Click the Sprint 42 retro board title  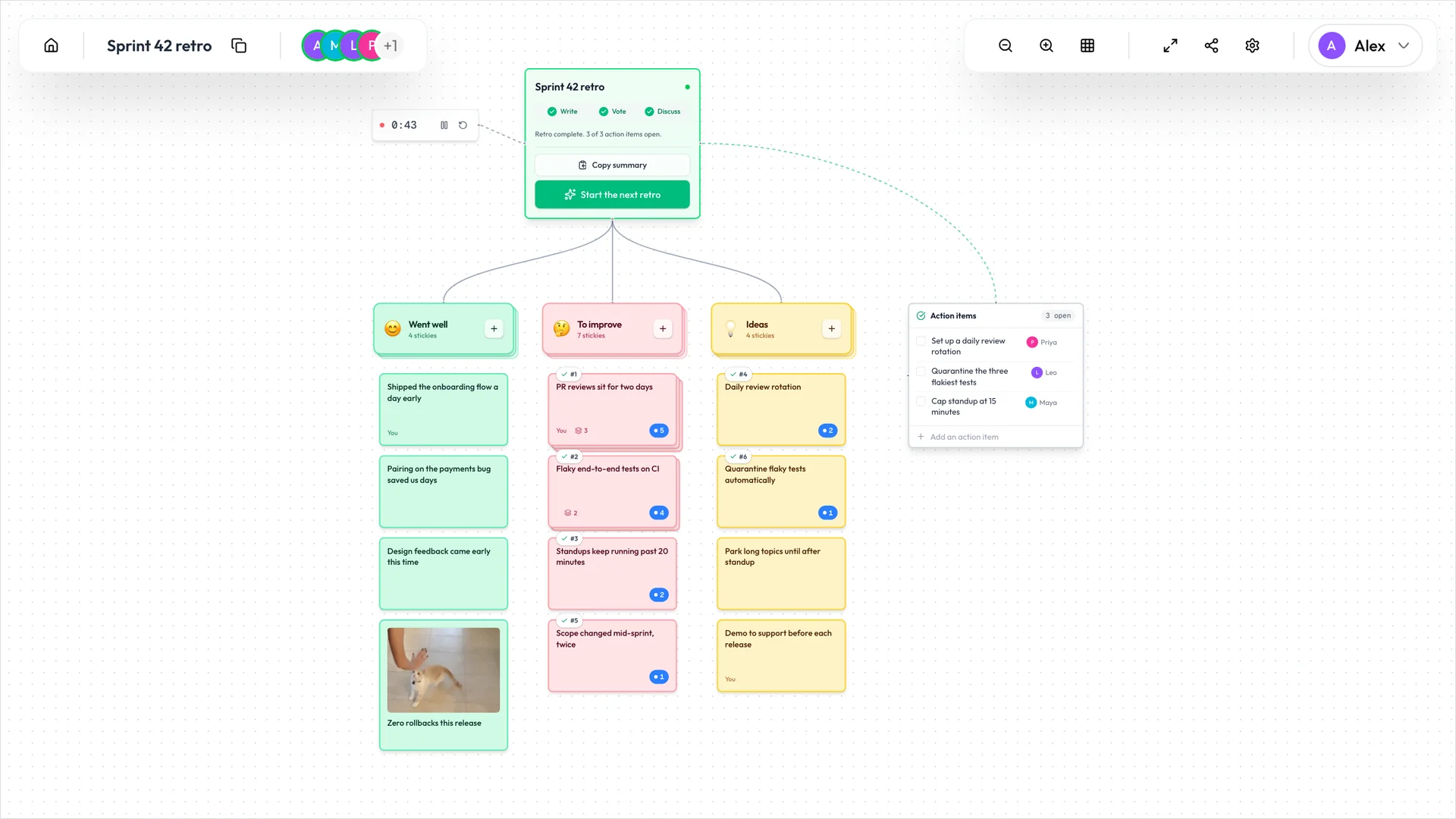coord(159,45)
